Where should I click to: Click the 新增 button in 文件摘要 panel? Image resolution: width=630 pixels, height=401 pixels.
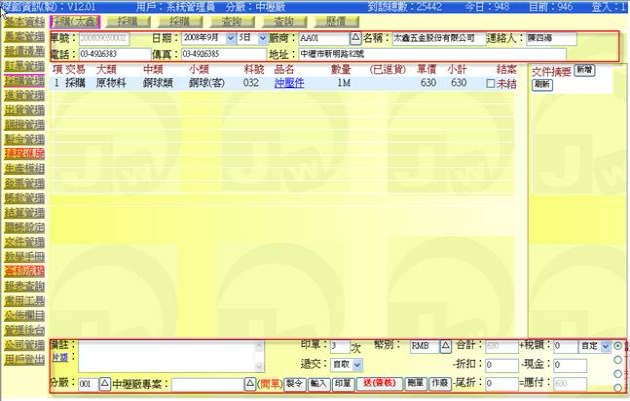pyautogui.click(x=583, y=71)
